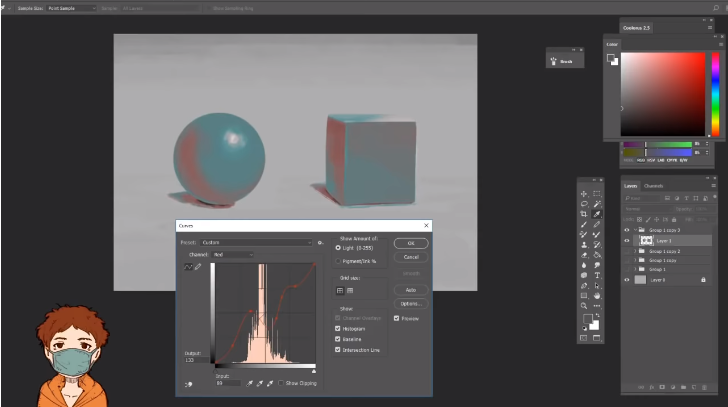Choose the pencil draw-curve icon in Curves
The width and height of the screenshot is (728, 407).
click(x=197, y=267)
